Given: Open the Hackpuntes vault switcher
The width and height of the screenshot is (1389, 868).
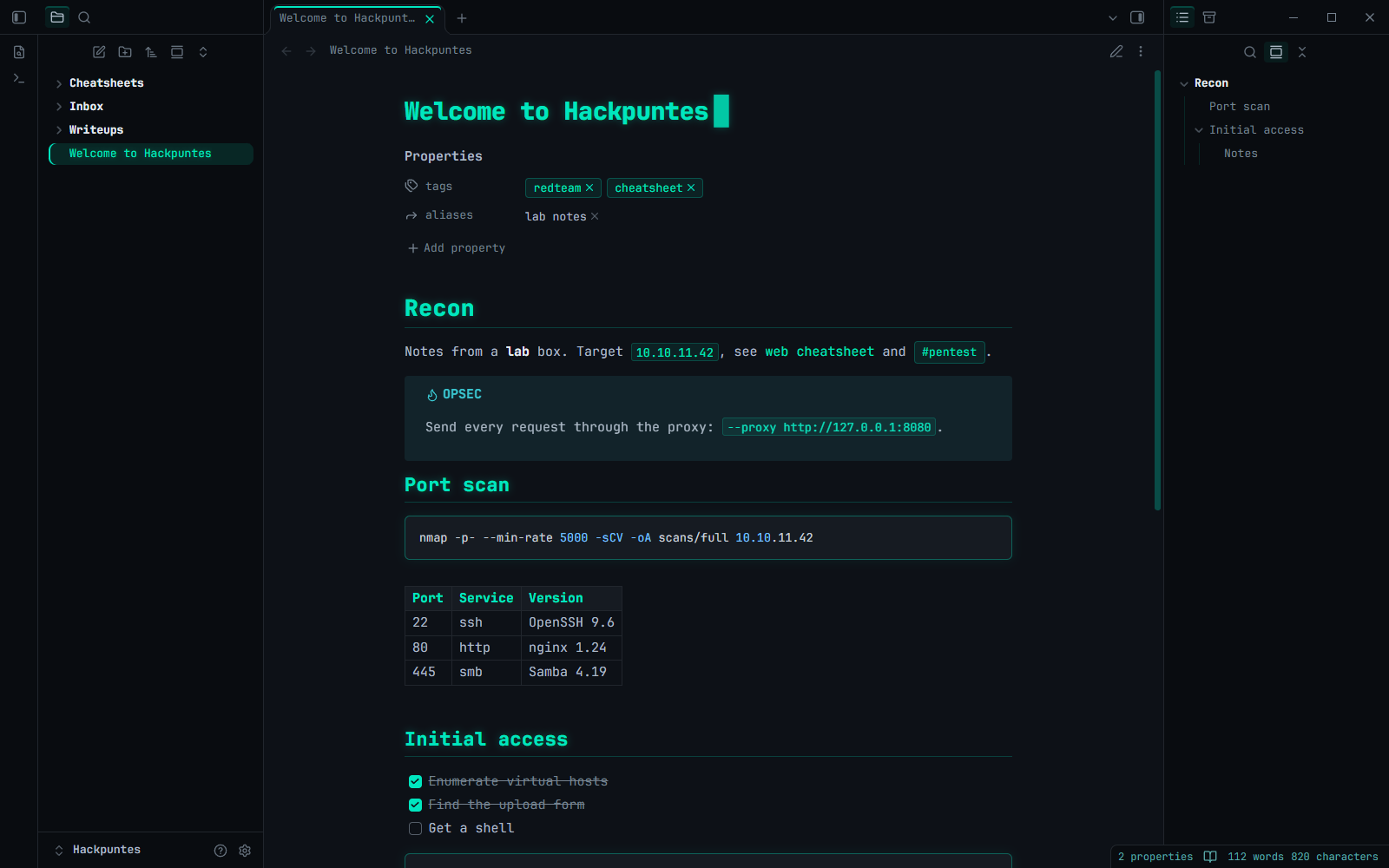Looking at the screenshot, I should coord(98,850).
